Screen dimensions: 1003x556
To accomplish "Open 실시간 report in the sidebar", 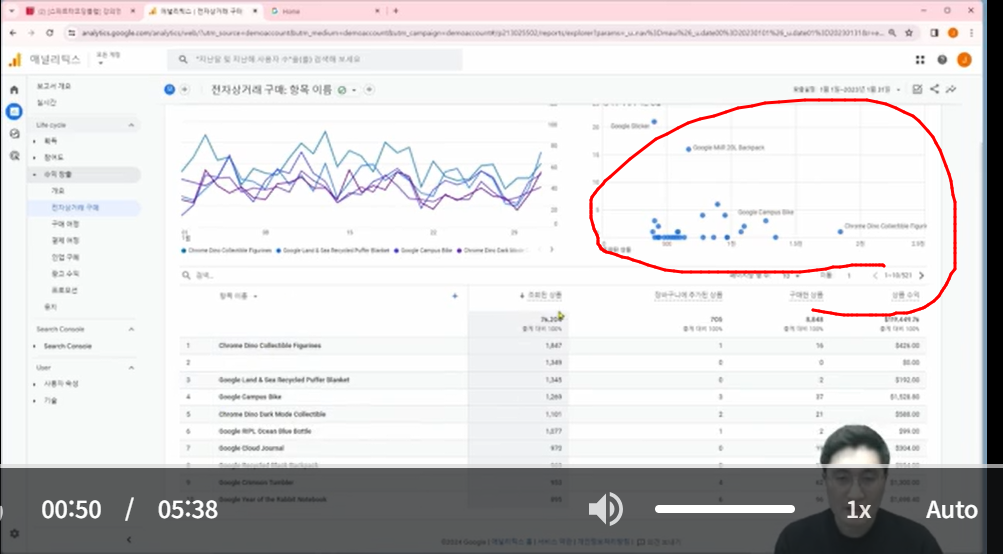I will pyautogui.click(x=47, y=103).
